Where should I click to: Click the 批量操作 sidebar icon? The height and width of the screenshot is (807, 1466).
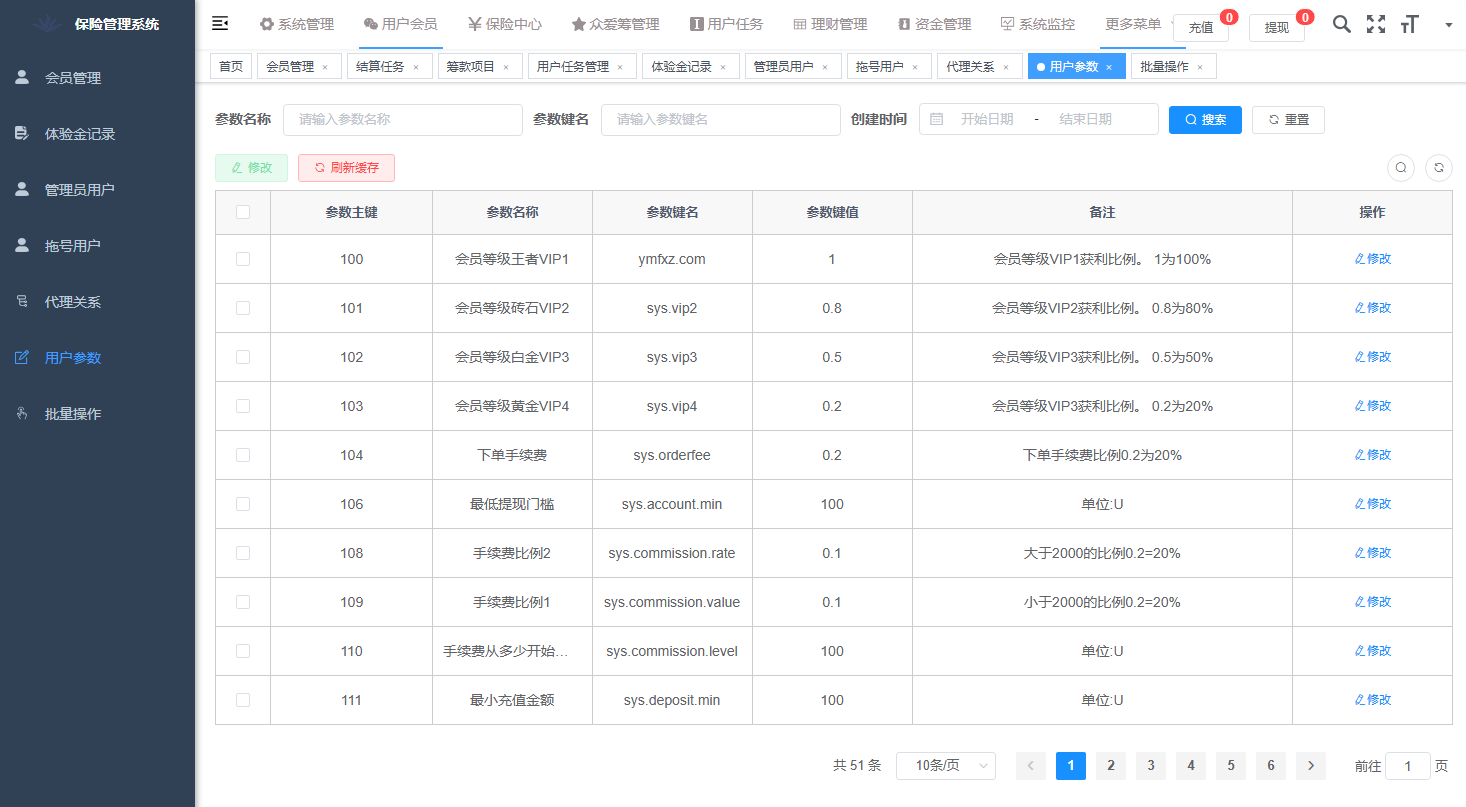22,413
